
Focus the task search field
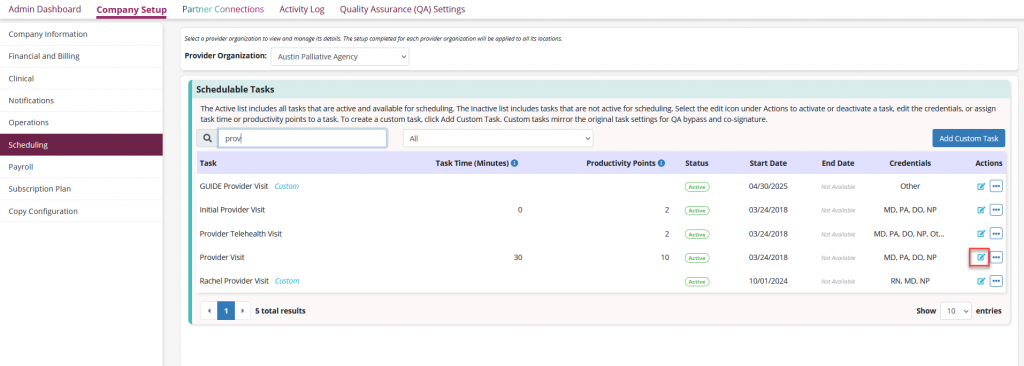pyautogui.click(x=302, y=139)
